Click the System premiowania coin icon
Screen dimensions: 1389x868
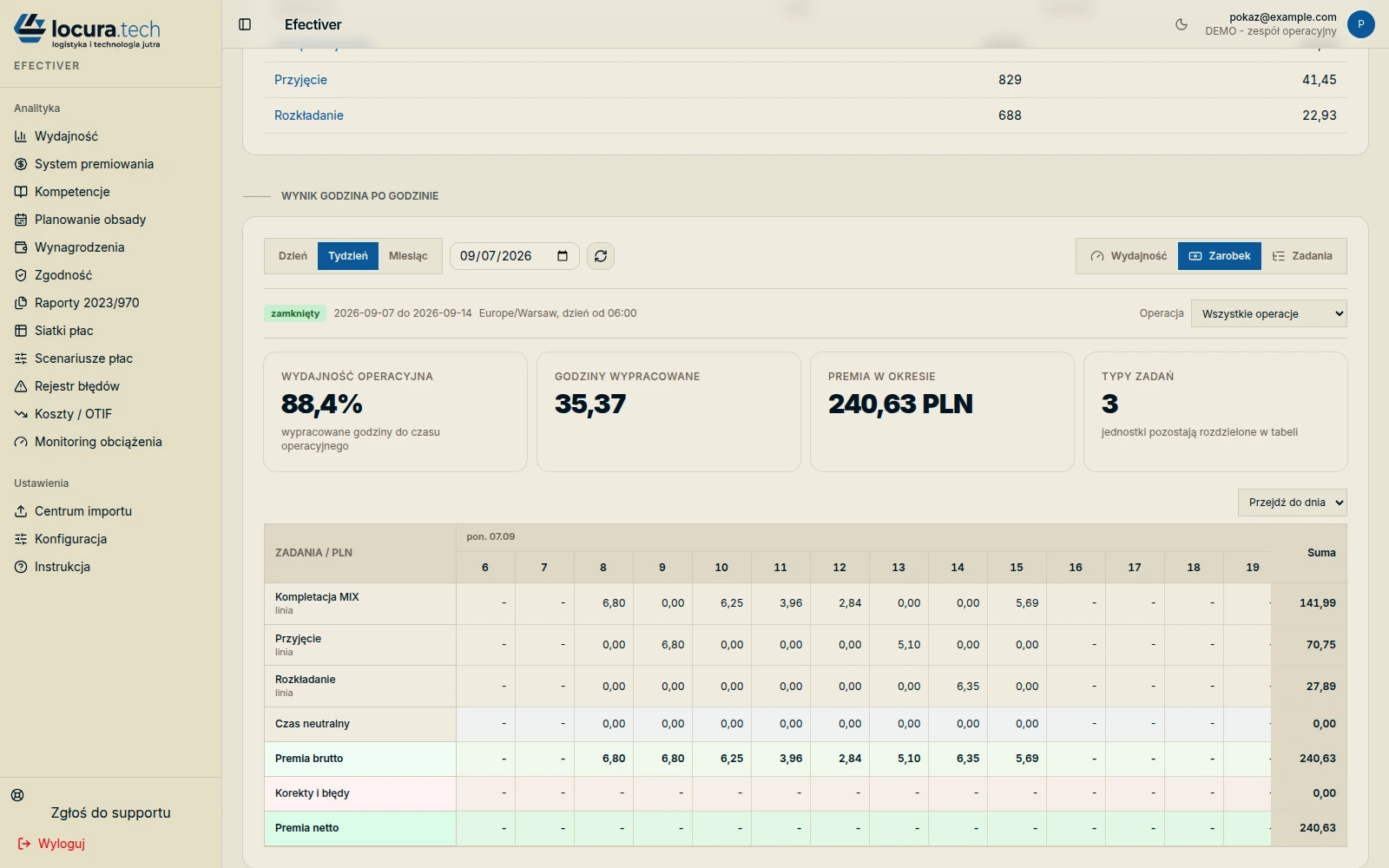click(x=21, y=164)
